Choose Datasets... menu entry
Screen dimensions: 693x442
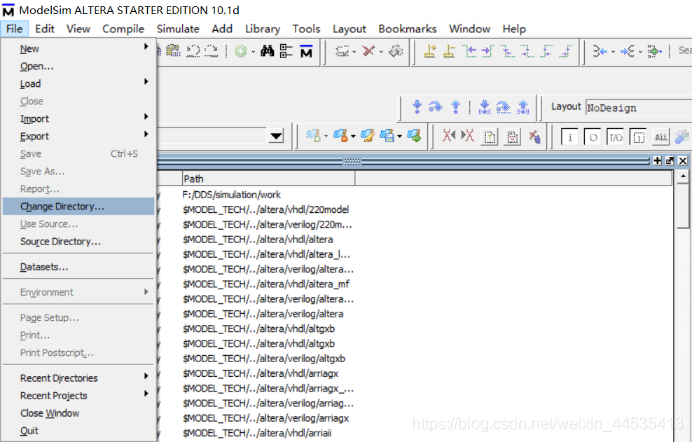pos(78,267)
